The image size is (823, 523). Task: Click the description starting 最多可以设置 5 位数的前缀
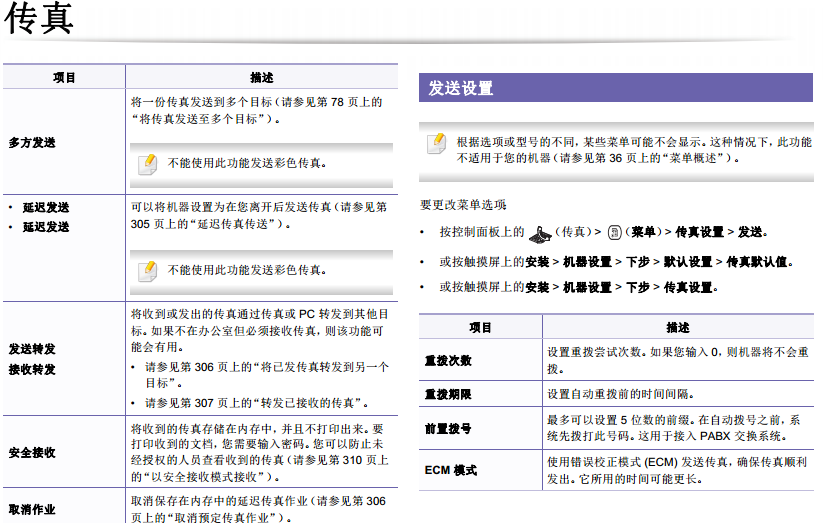pos(673,428)
